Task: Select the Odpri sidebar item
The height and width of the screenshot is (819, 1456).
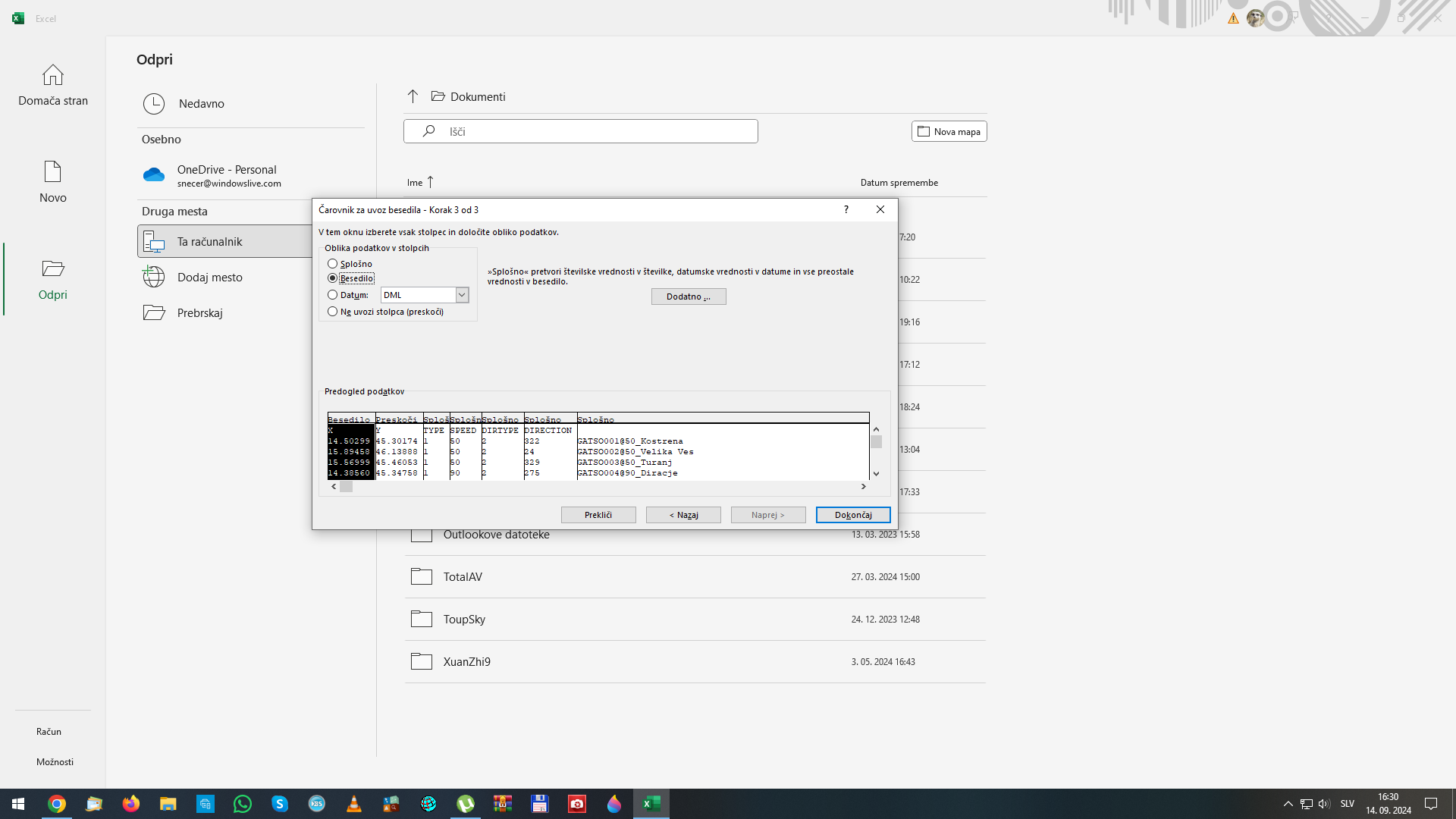Action: point(53,279)
